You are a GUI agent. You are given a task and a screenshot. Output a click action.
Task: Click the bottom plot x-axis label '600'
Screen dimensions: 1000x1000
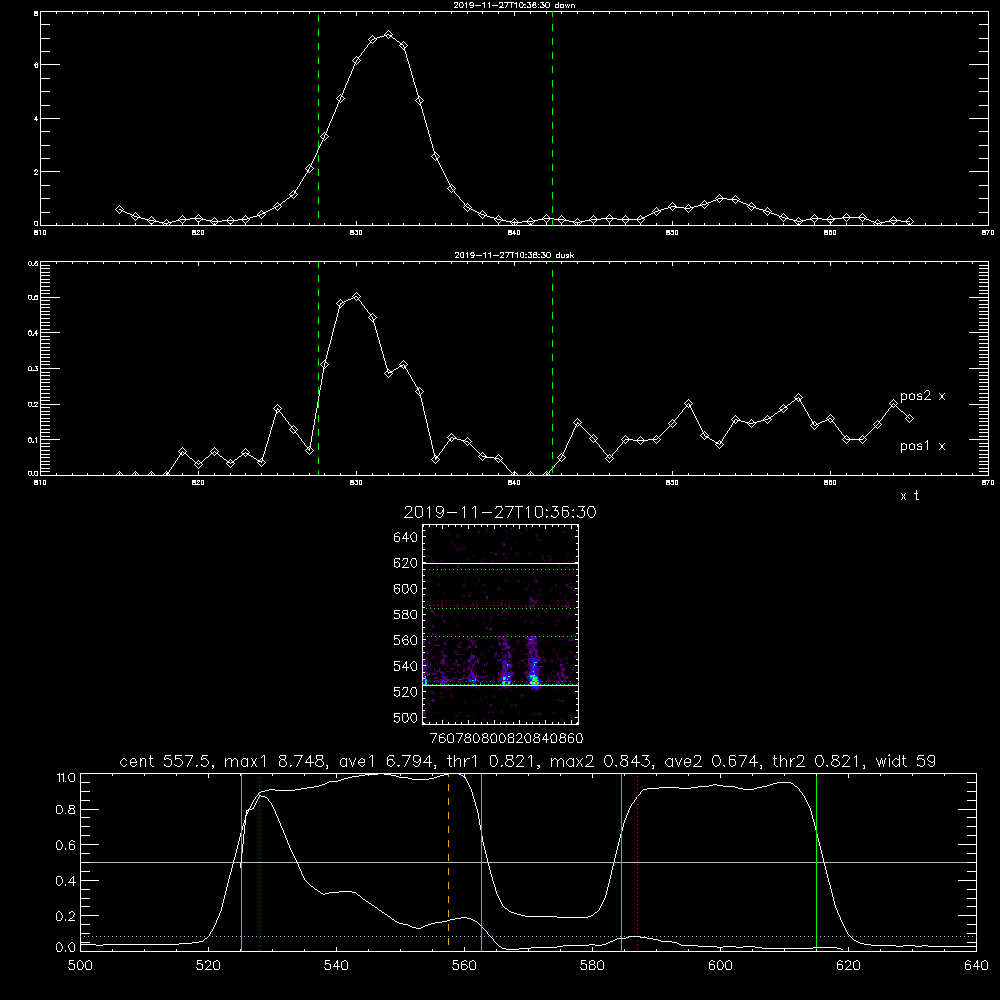720,966
